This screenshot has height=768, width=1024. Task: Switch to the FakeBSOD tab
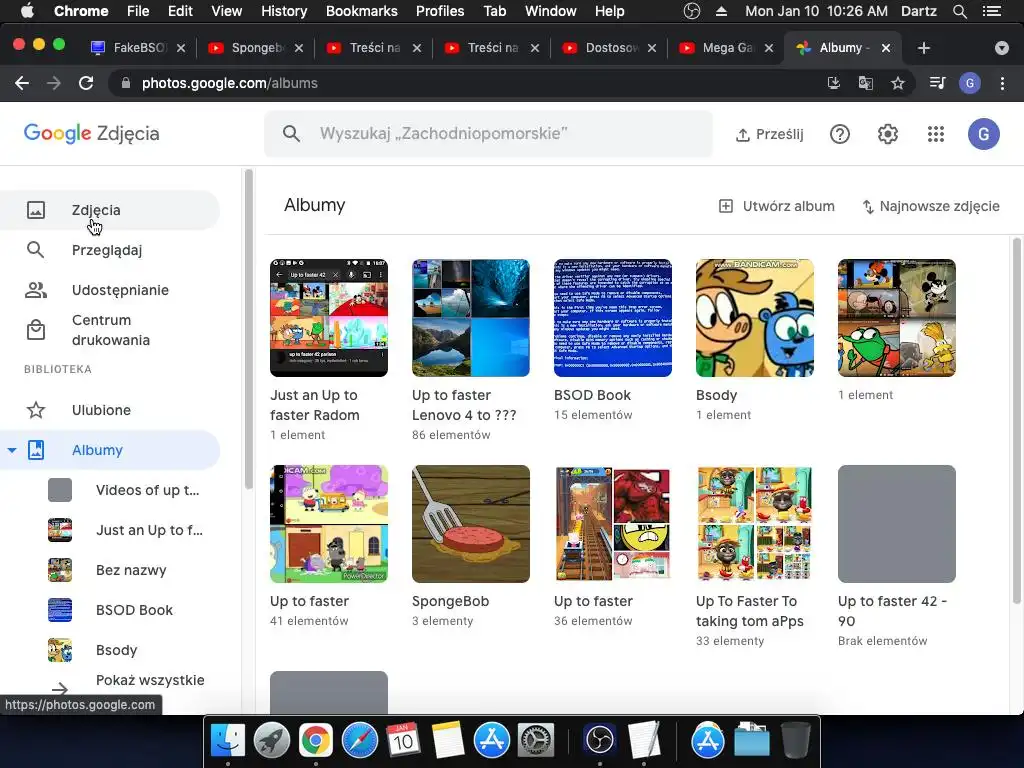point(137,48)
